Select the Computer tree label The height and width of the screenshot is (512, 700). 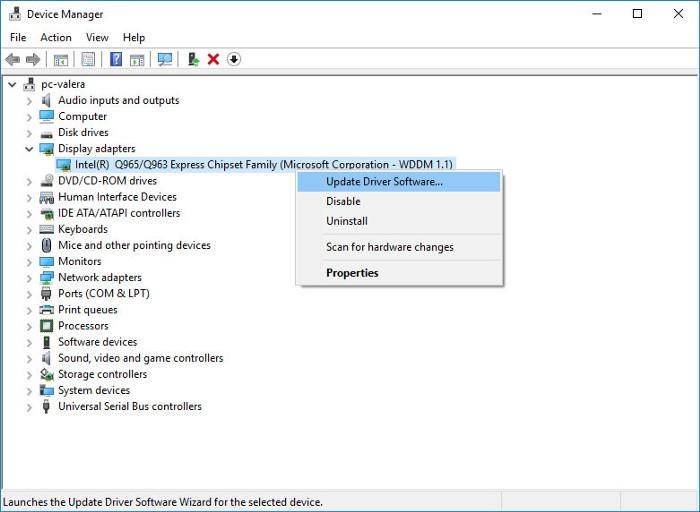83,117
